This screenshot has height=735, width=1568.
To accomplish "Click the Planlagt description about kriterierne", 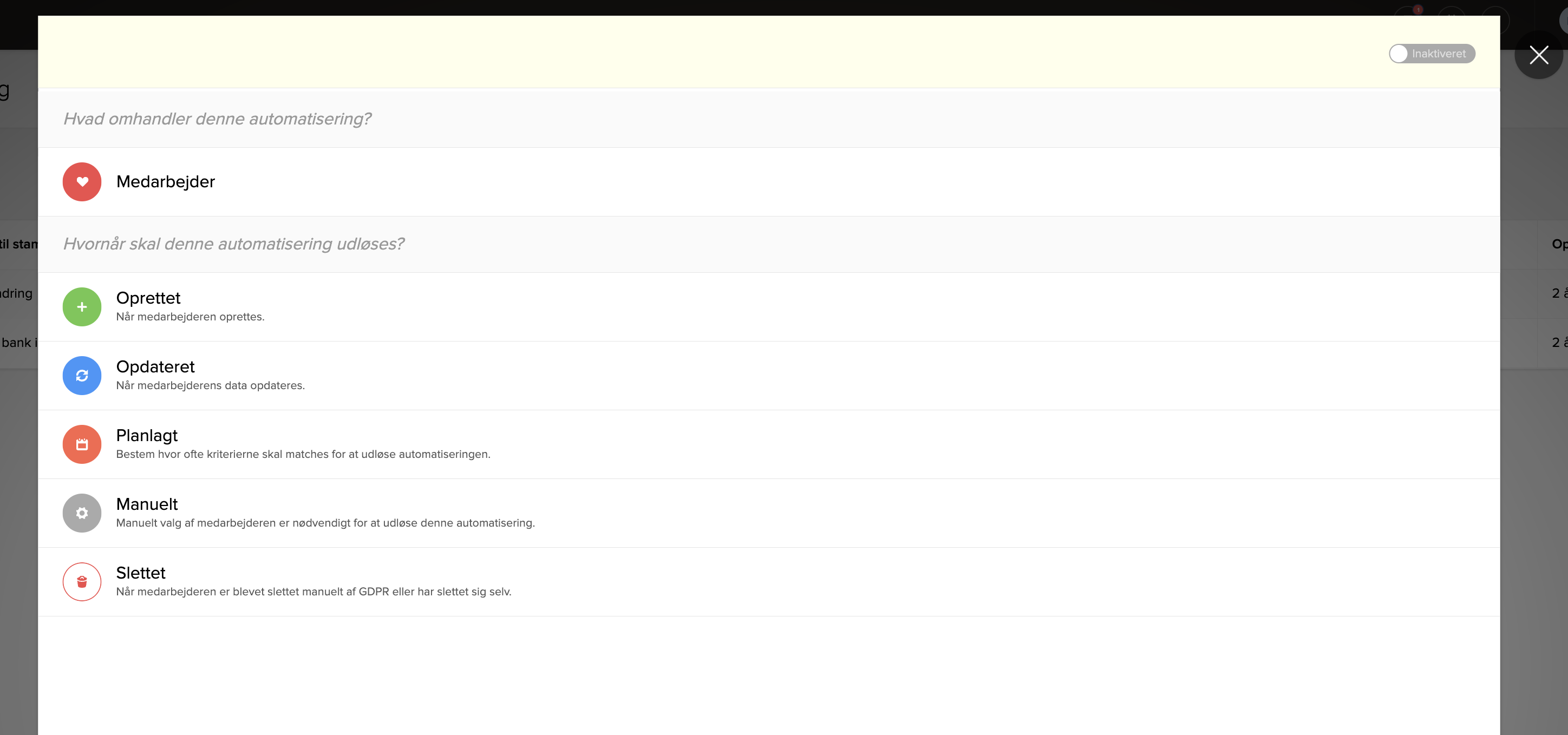I will click(303, 454).
